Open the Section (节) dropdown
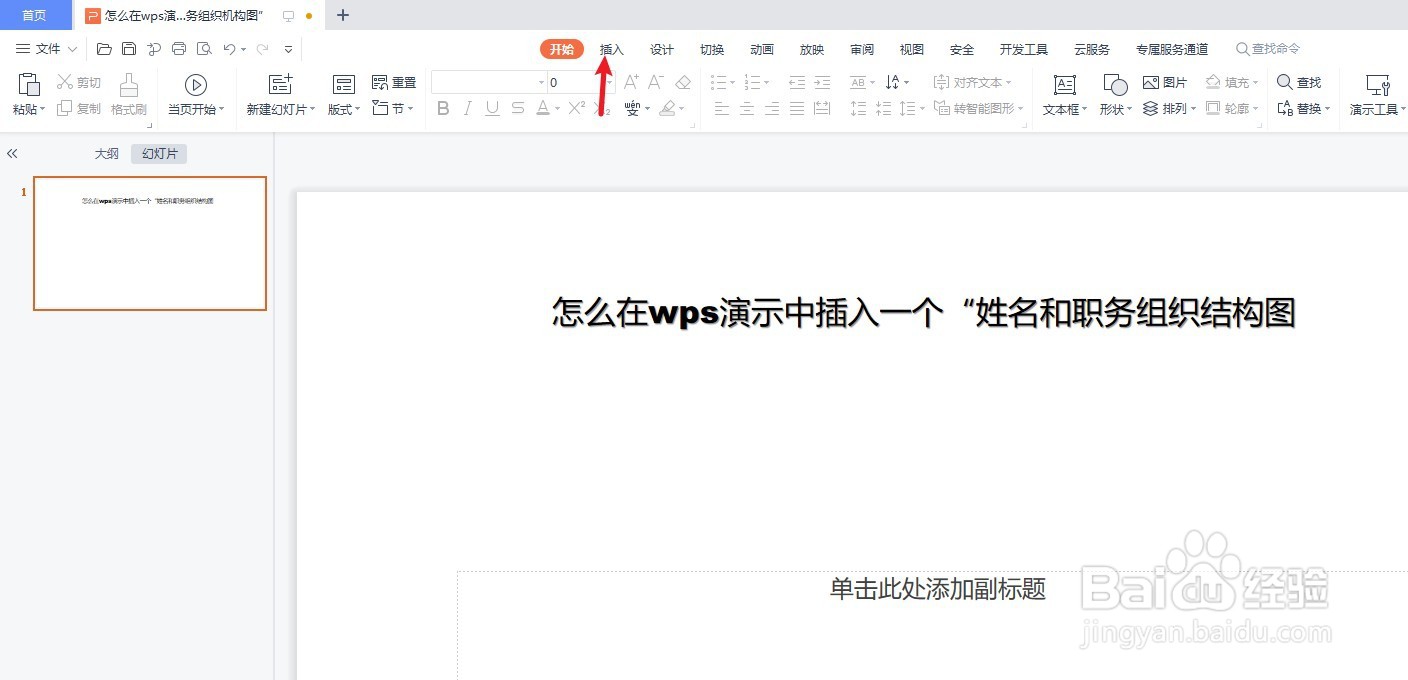This screenshot has width=1408, height=680. pos(393,108)
